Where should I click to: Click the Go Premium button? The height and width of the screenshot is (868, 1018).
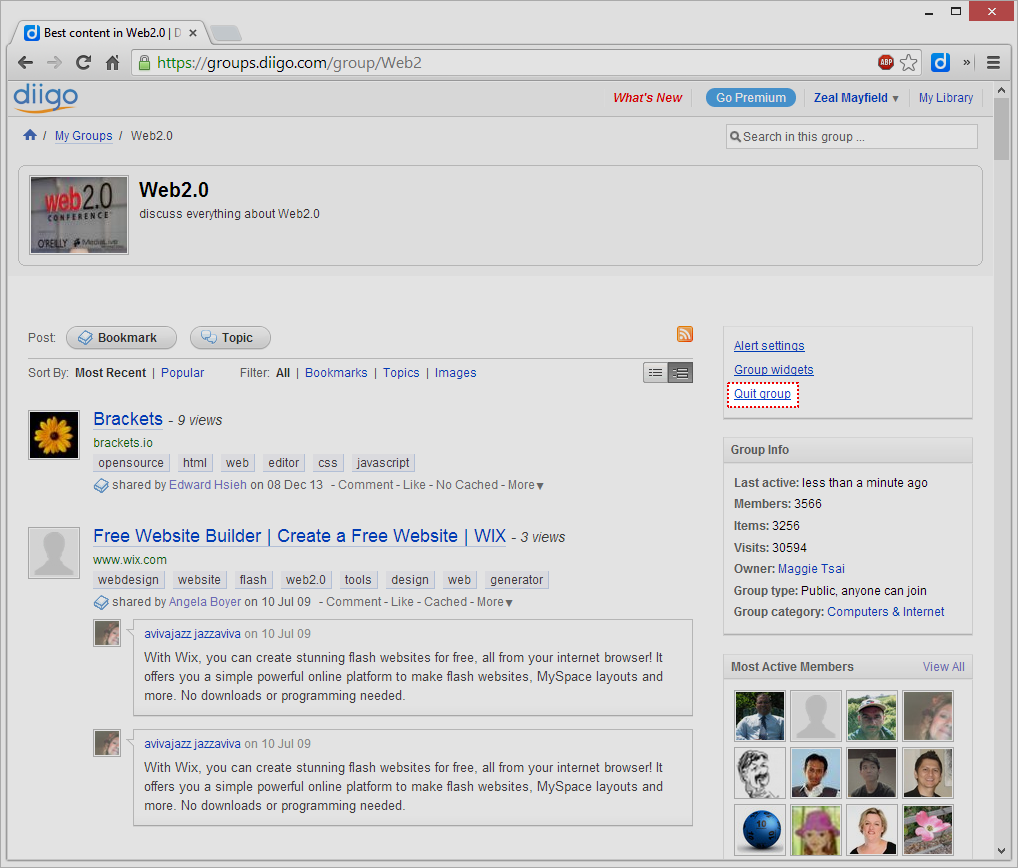[x=751, y=98]
